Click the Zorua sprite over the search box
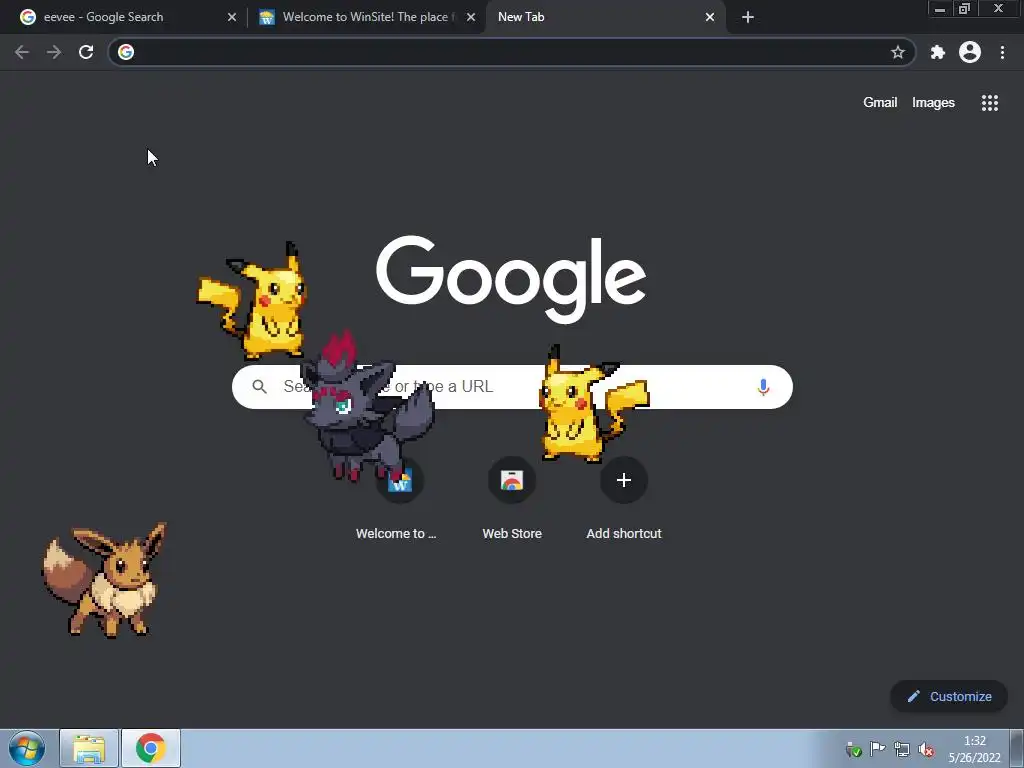Image resolution: width=1024 pixels, height=768 pixels. (x=367, y=406)
